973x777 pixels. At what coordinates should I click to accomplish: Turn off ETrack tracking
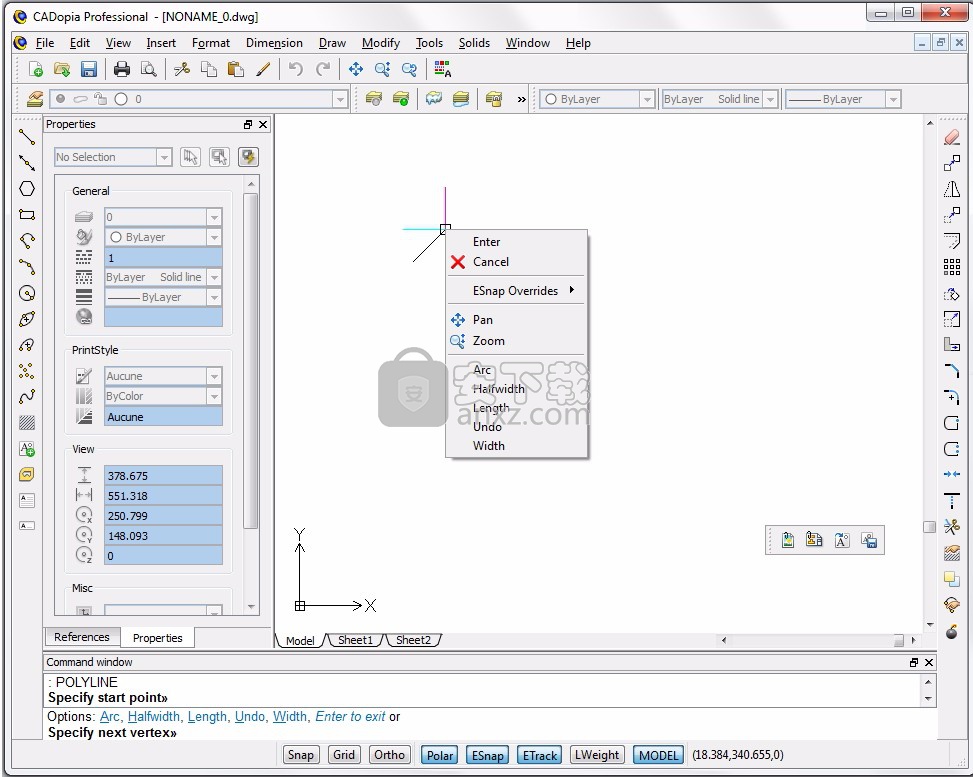pos(540,755)
